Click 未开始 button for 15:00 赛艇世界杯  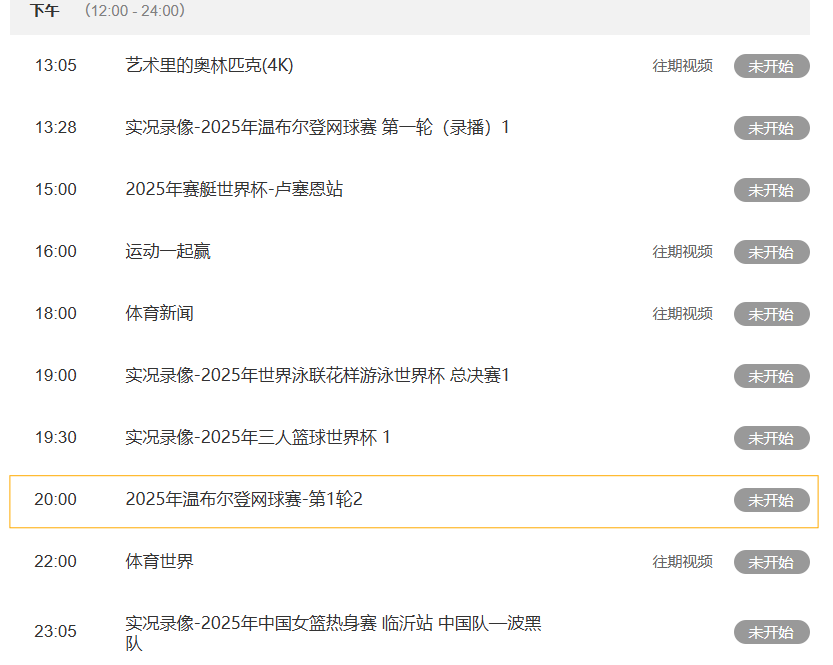click(771, 190)
